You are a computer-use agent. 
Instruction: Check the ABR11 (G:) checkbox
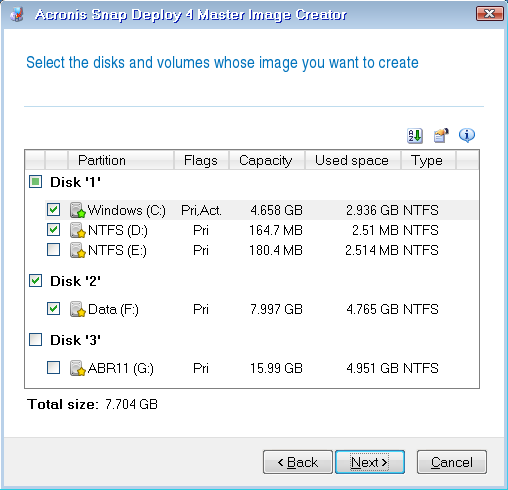(53, 368)
